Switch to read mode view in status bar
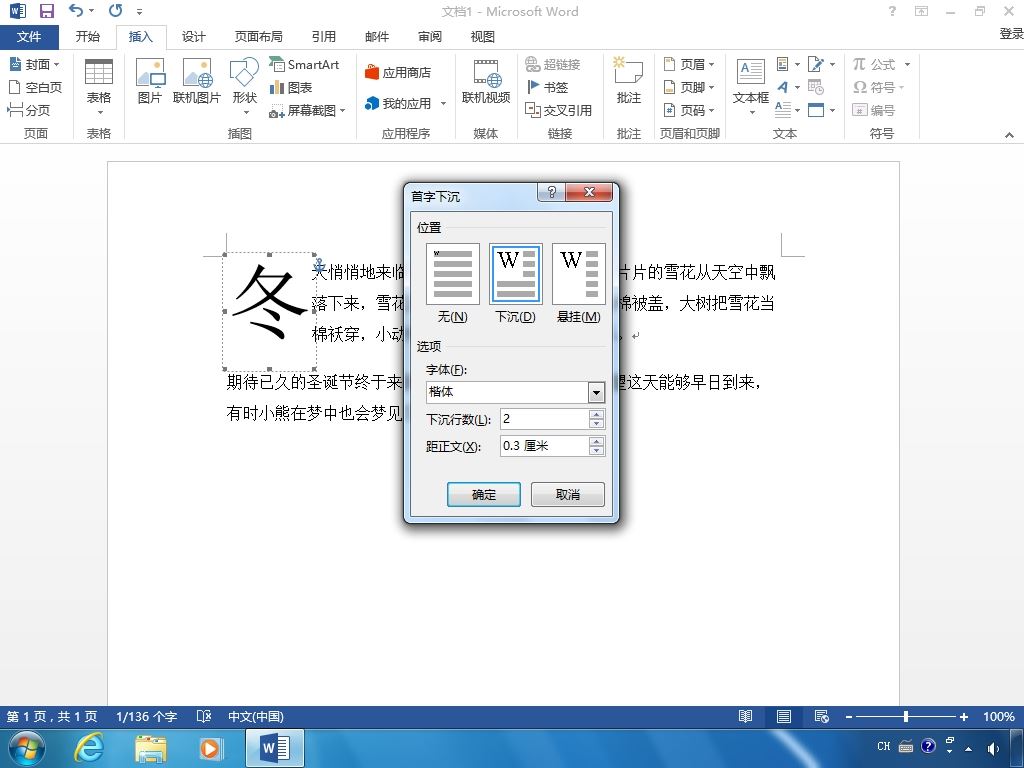 [745, 716]
